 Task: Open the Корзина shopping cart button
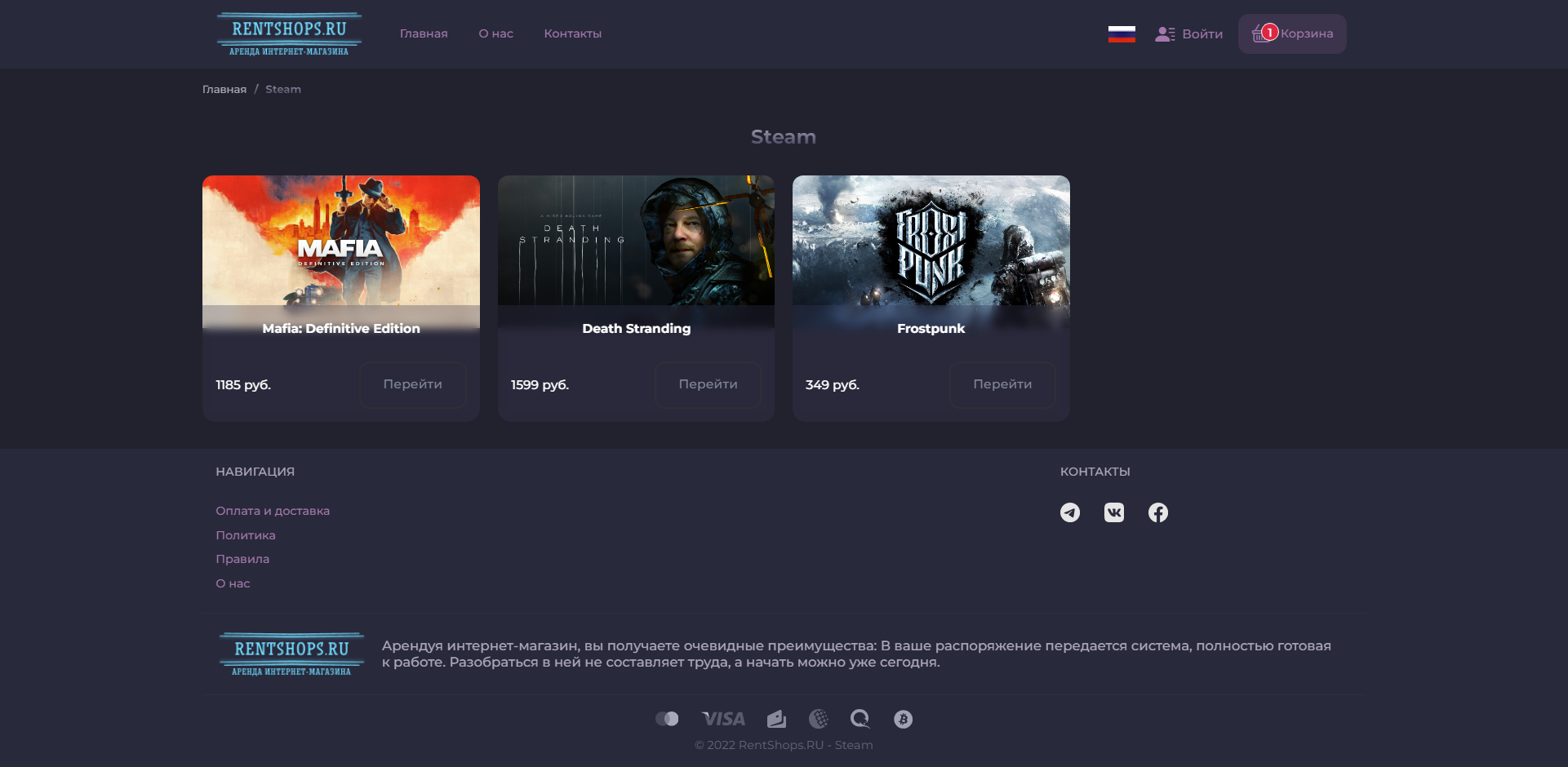(x=1292, y=34)
